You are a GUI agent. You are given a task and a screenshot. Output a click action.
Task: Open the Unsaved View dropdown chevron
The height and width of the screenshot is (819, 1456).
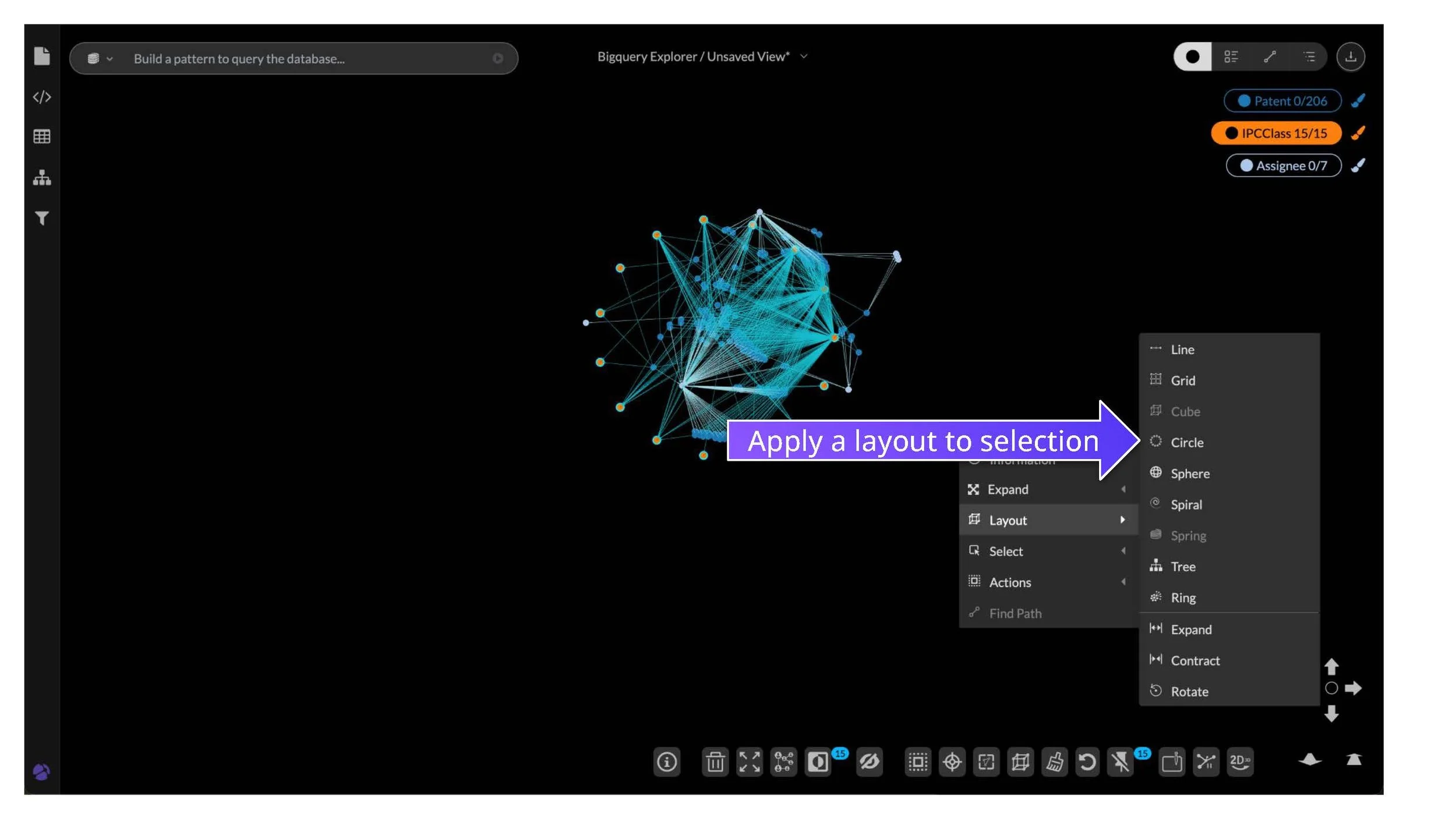coord(804,57)
